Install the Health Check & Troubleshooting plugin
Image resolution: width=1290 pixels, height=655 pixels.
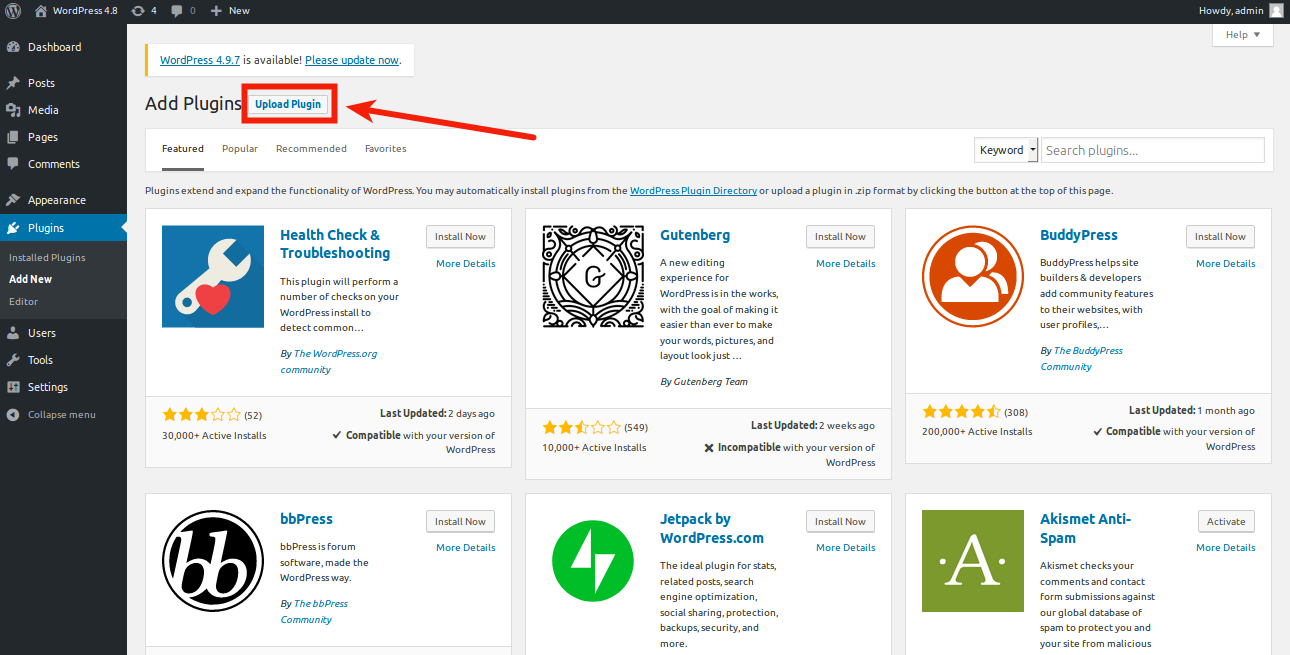coord(461,237)
